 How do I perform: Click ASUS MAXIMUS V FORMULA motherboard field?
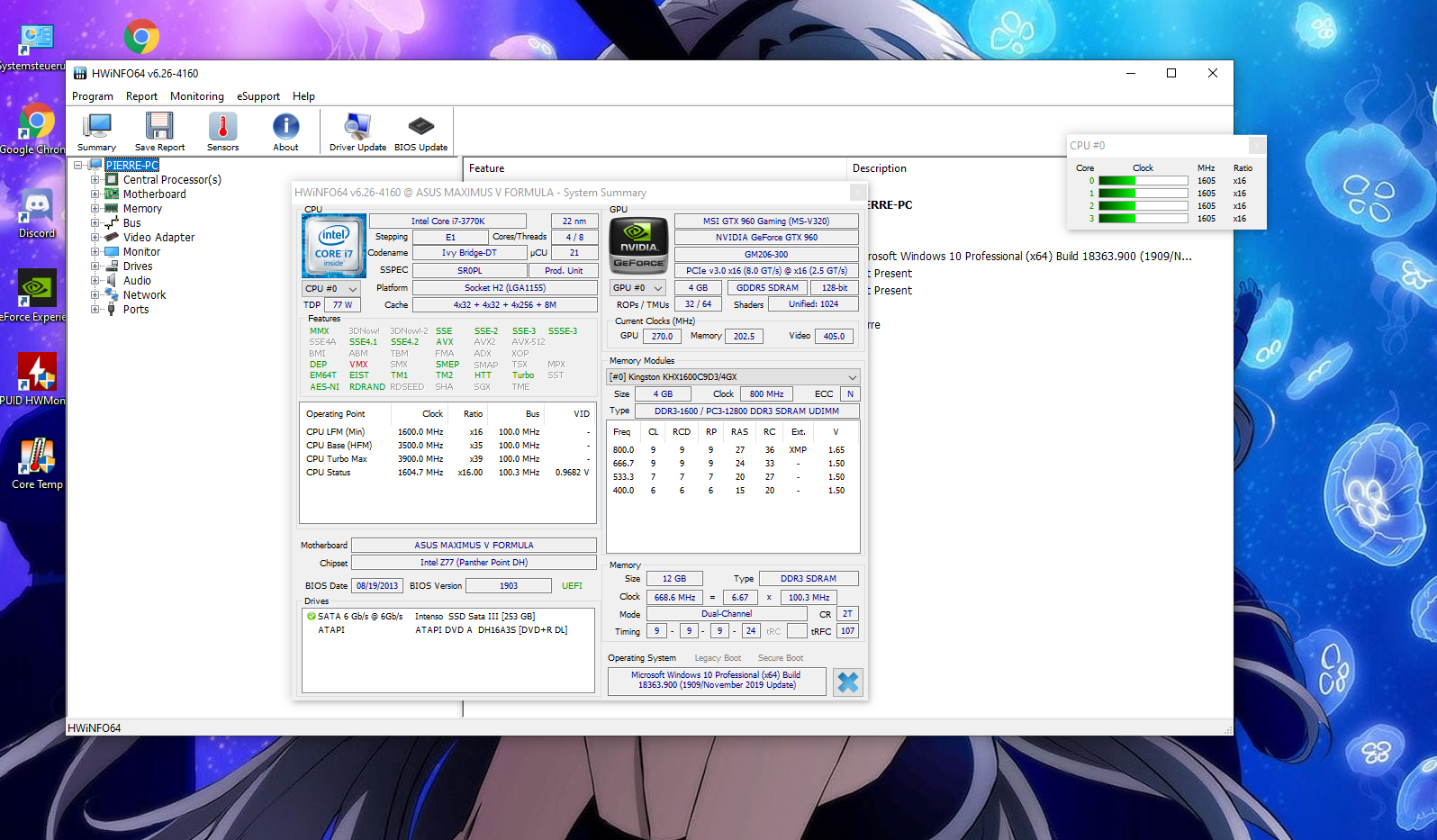click(x=474, y=545)
